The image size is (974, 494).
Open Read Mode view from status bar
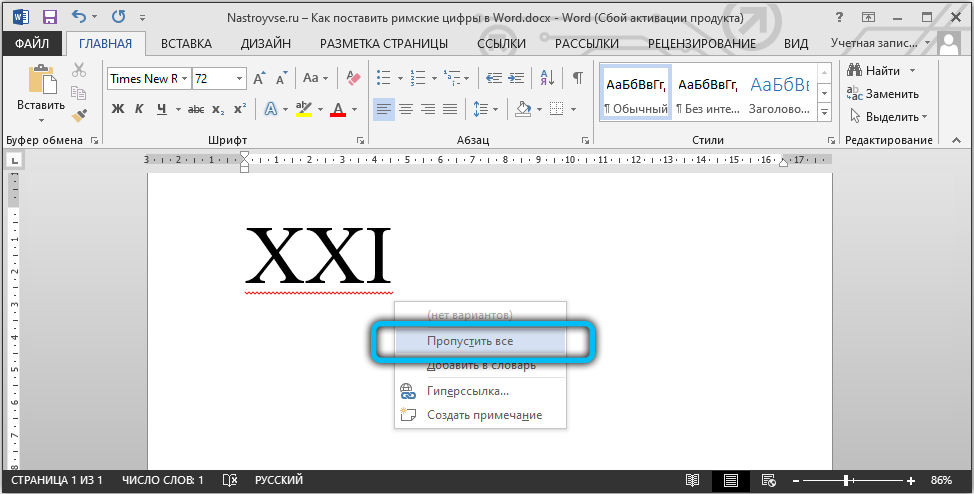coord(694,481)
